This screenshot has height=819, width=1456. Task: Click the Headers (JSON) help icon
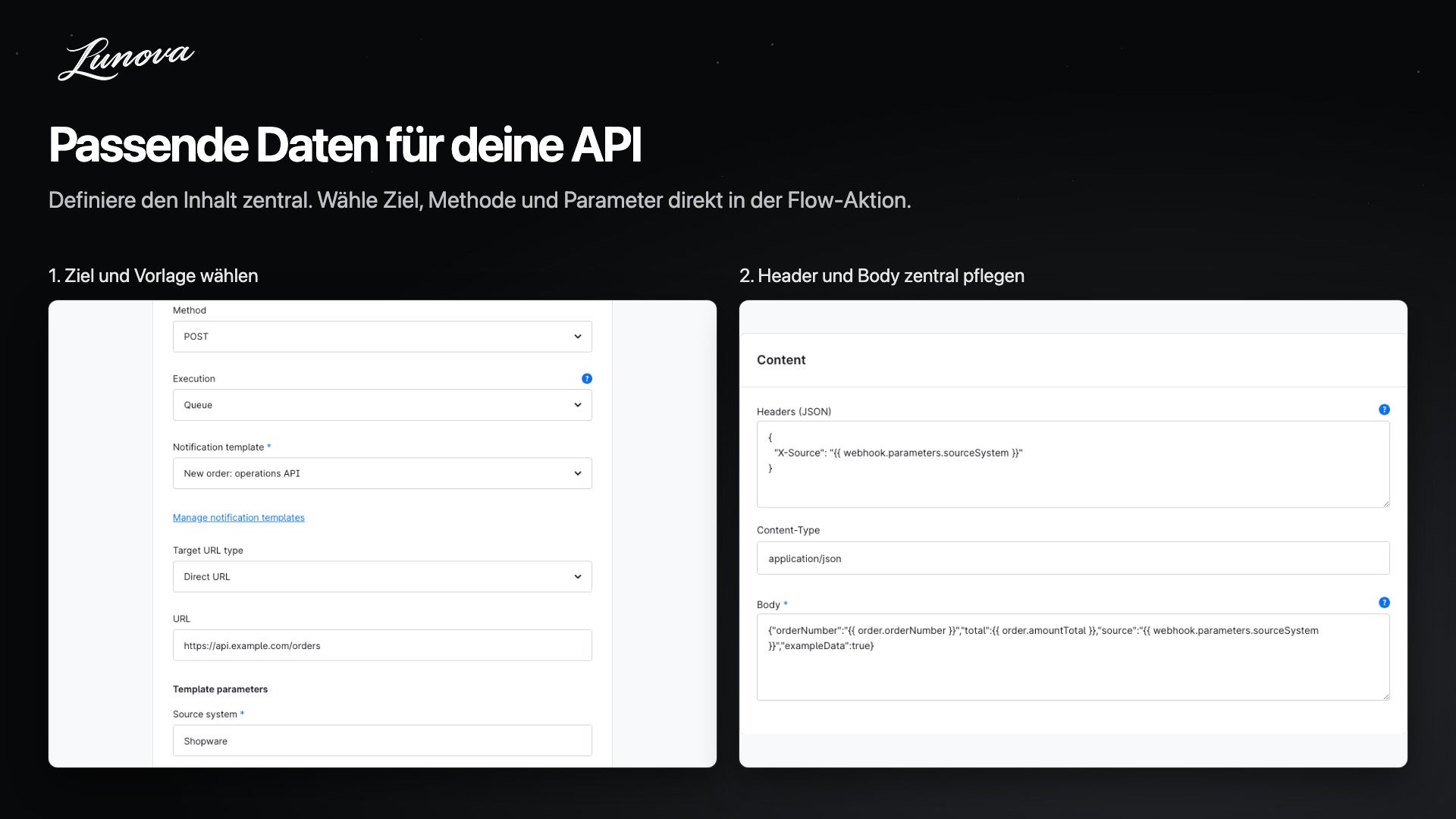(1384, 409)
